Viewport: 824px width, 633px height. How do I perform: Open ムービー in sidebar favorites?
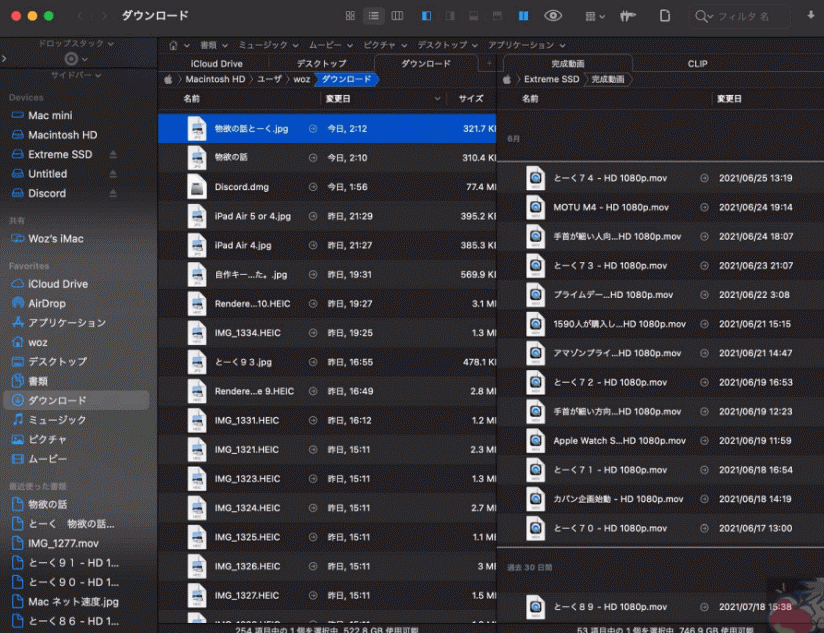point(47,459)
